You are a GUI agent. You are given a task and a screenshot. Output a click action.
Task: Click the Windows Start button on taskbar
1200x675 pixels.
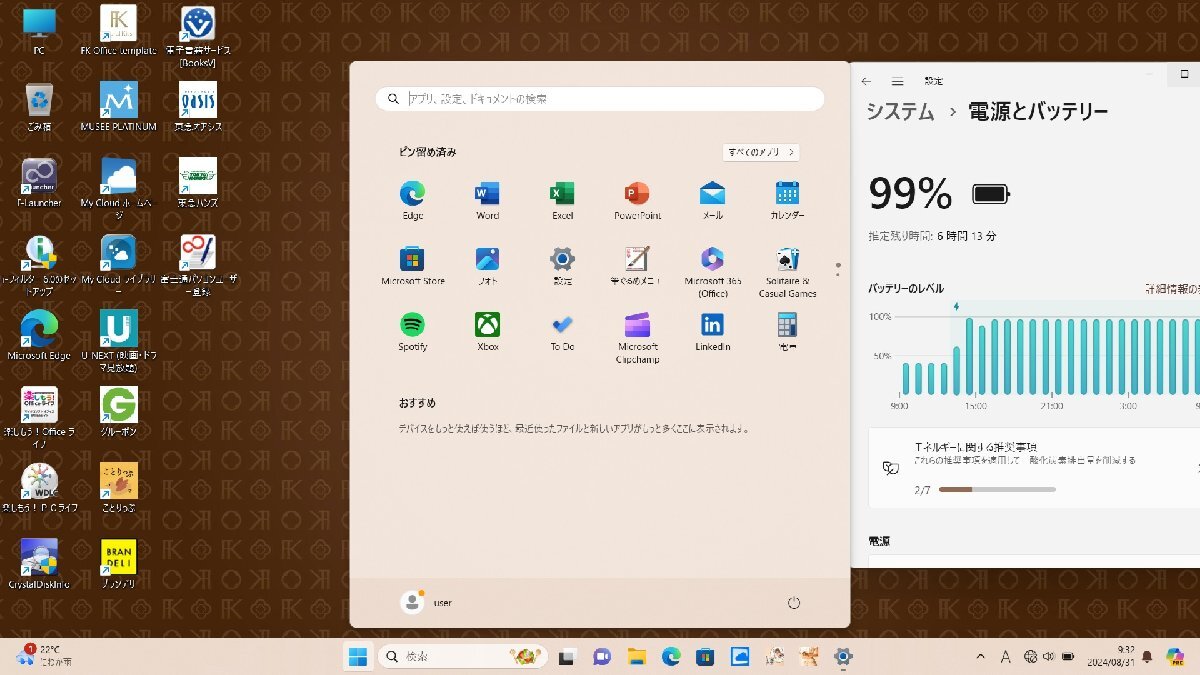(x=357, y=656)
